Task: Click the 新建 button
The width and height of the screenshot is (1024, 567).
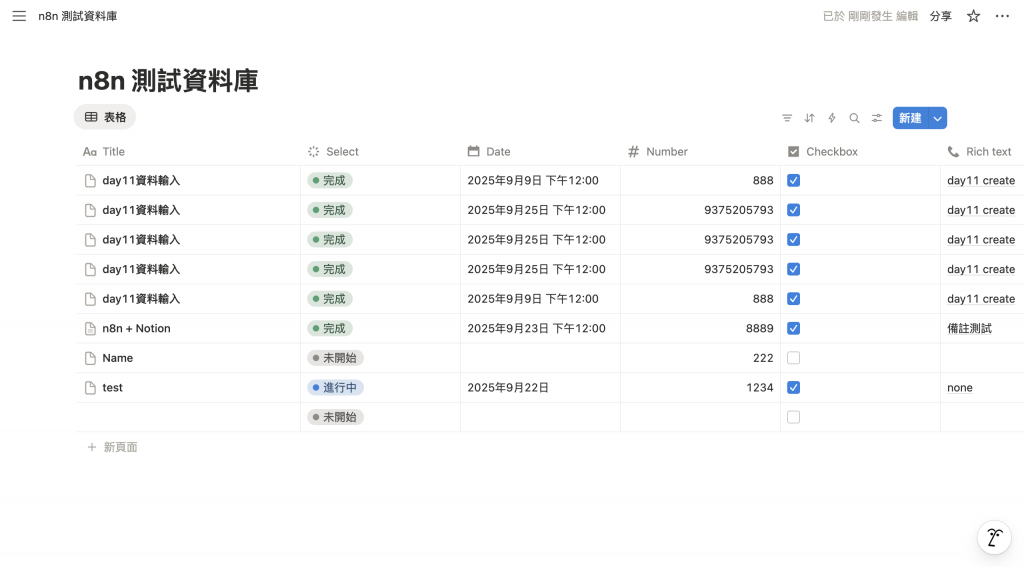Action: 910,118
